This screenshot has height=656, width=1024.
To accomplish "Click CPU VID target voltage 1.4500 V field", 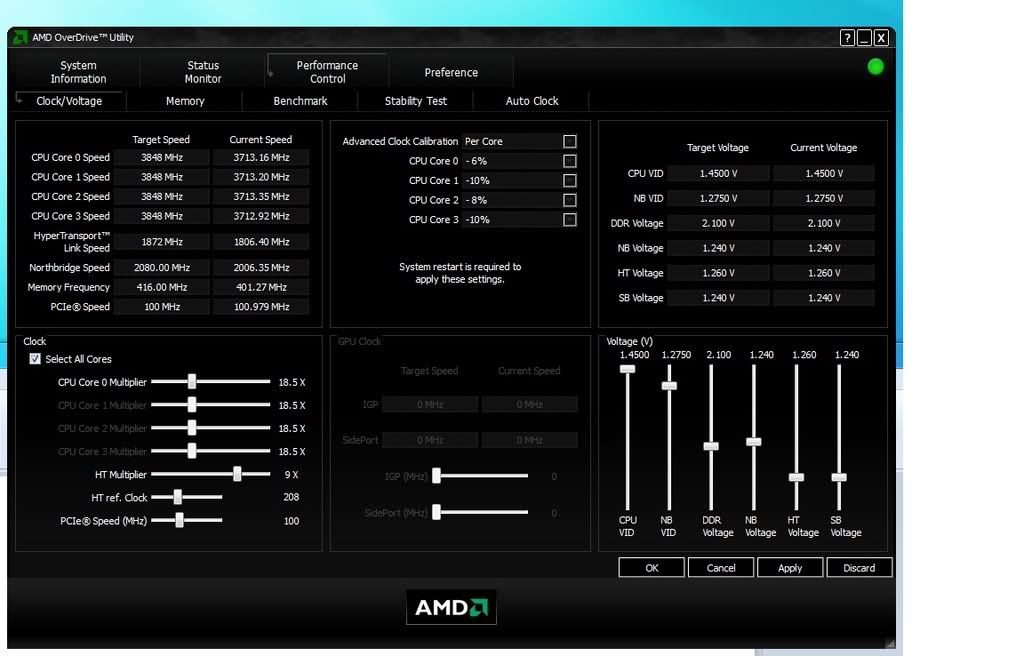I will click(718, 173).
